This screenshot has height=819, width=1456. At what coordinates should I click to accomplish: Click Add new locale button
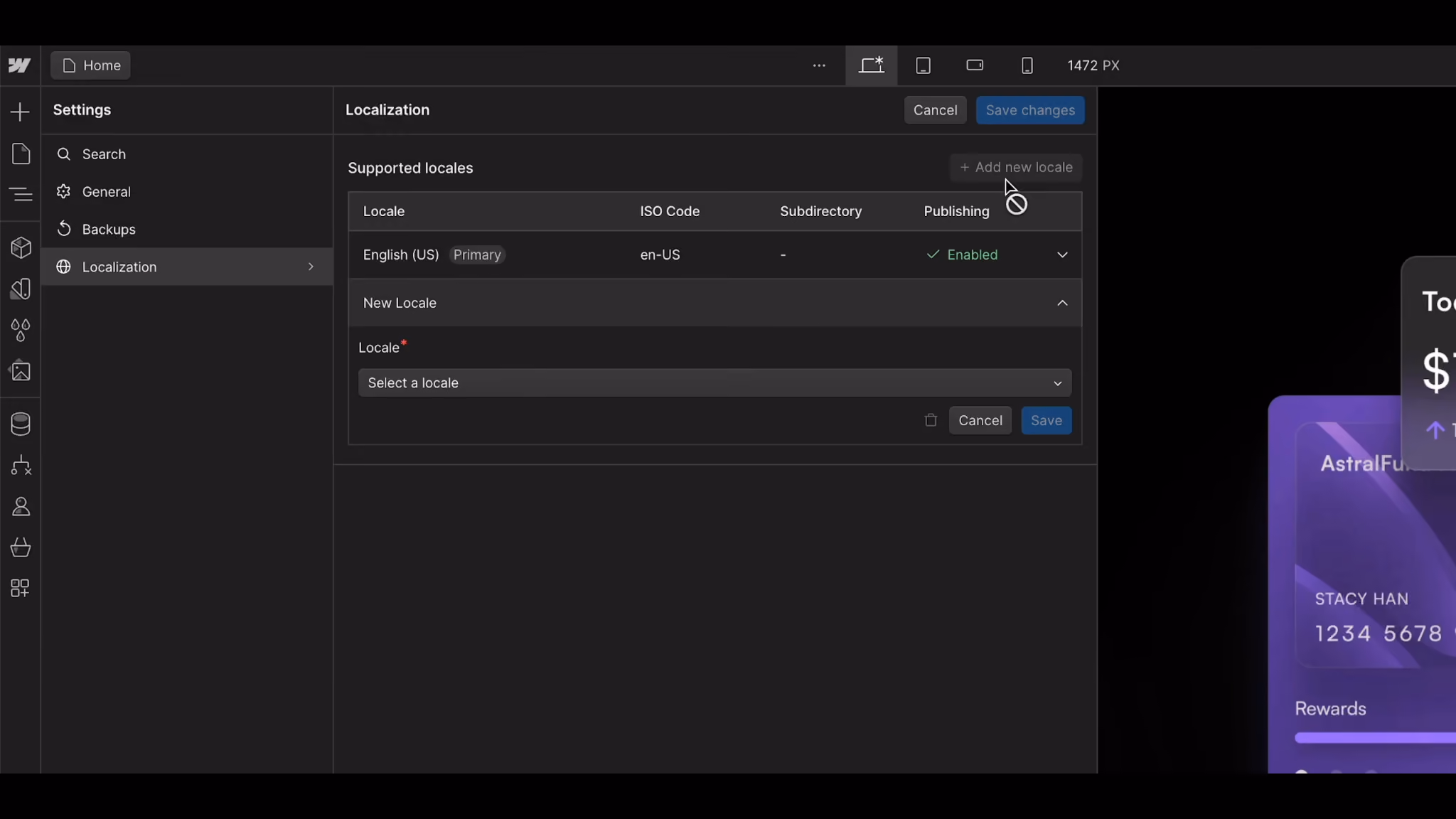click(x=1016, y=168)
